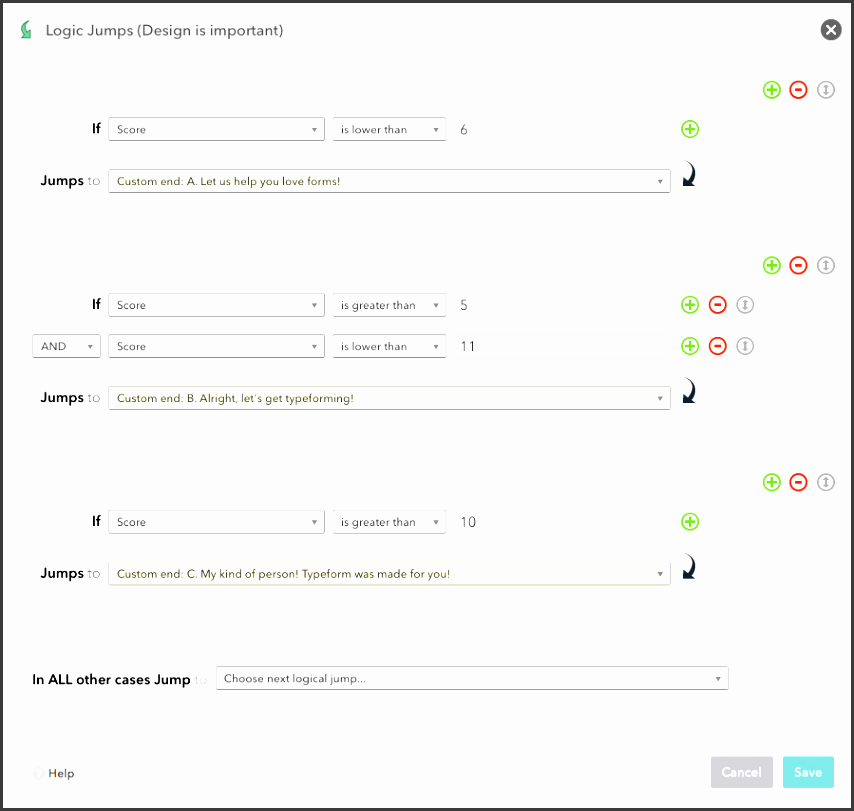This screenshot has height=811, width=854.
Task: Add condition to 'is lower than 6' rule
Action: click(690, 129)
